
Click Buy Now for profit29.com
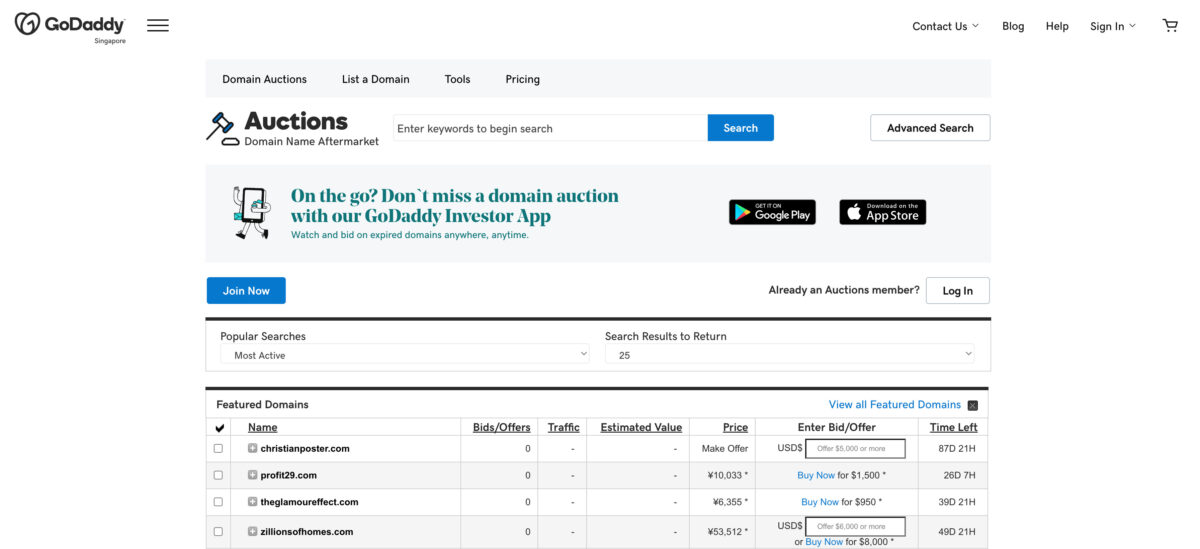click(x=816, y=475)
